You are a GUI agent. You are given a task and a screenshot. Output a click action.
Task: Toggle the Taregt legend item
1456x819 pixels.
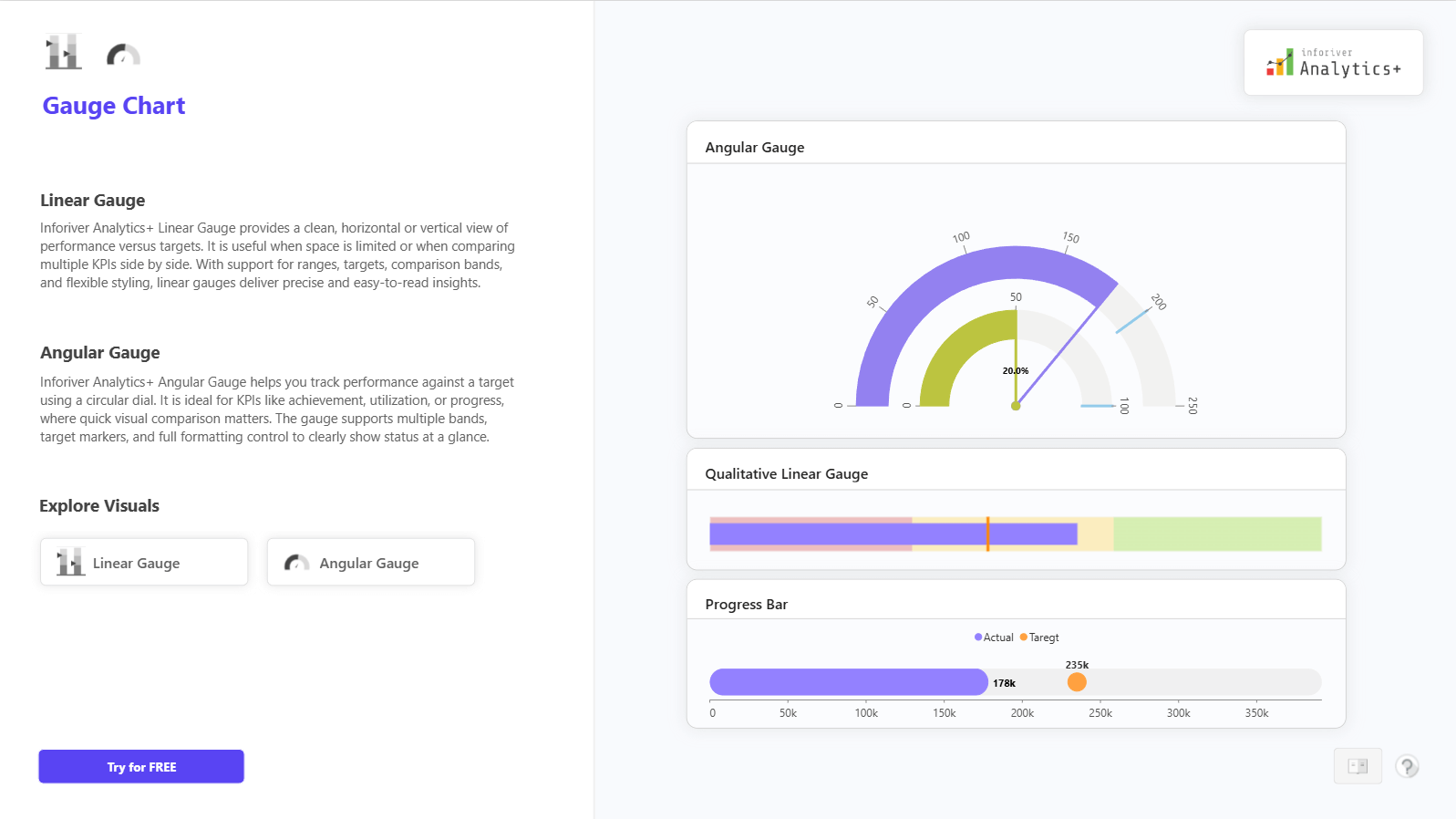1039,638
